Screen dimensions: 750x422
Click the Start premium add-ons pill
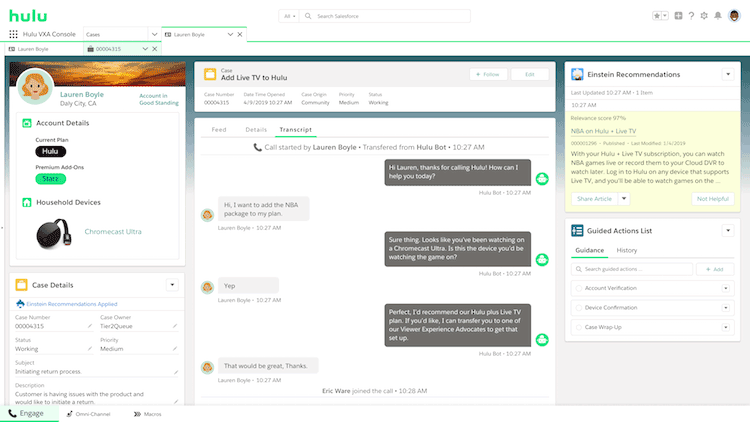click(x=49, y=179)
